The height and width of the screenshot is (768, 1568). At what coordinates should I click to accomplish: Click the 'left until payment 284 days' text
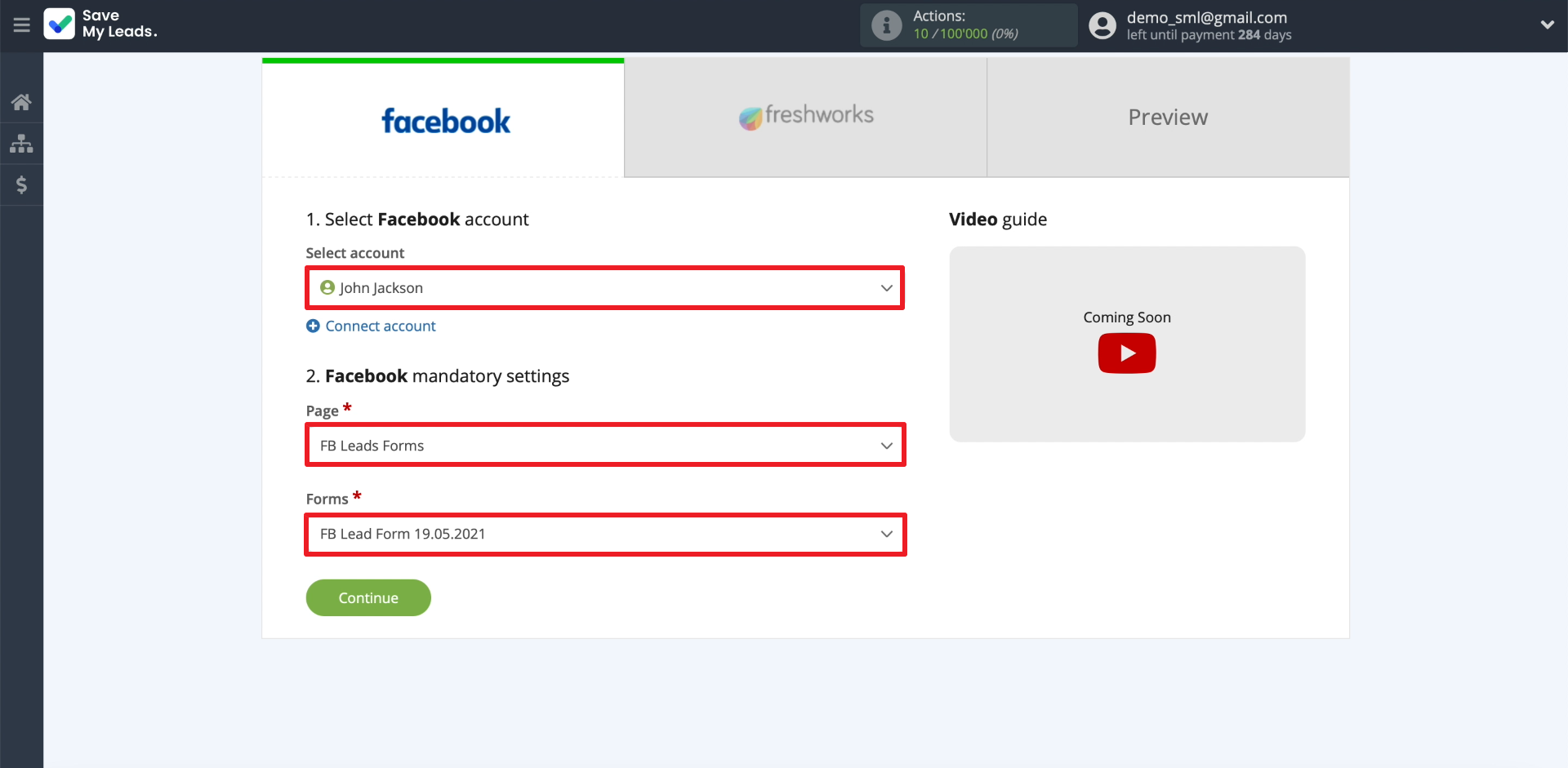(1209, 35)
